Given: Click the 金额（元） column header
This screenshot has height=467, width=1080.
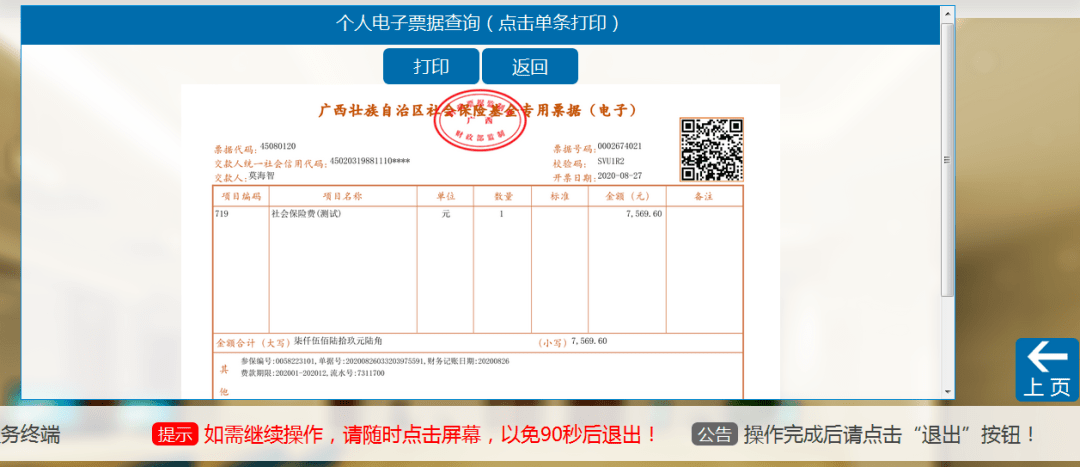Looking at the screenshot, I should click(x=627, y=196).
